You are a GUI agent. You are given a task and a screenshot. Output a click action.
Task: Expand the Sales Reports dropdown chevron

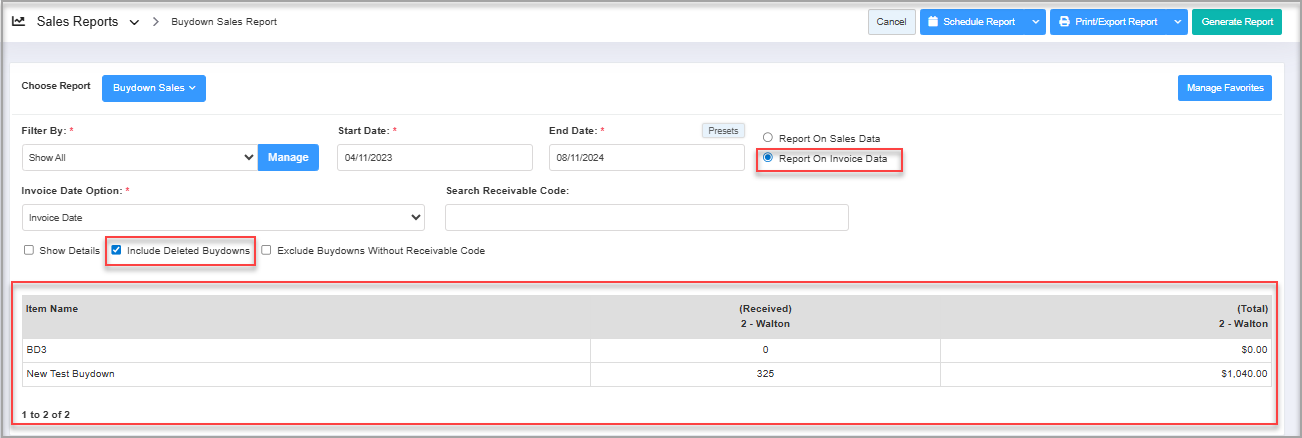click(x=134, y=22)
